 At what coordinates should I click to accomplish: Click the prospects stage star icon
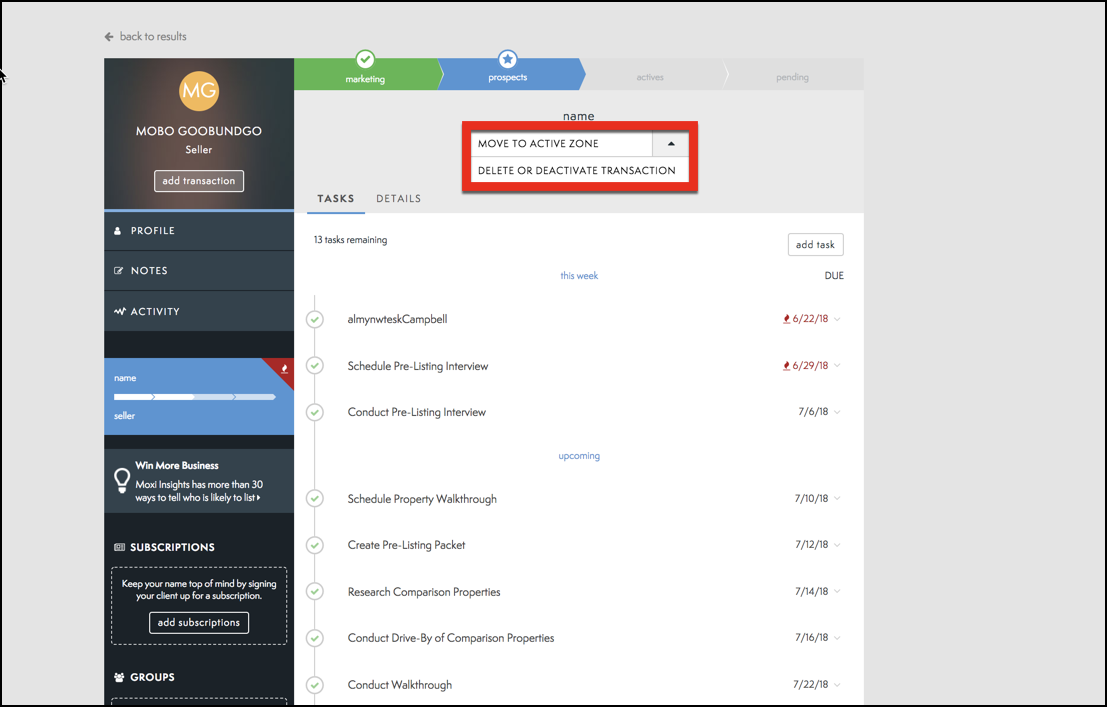tap(507, 59)
